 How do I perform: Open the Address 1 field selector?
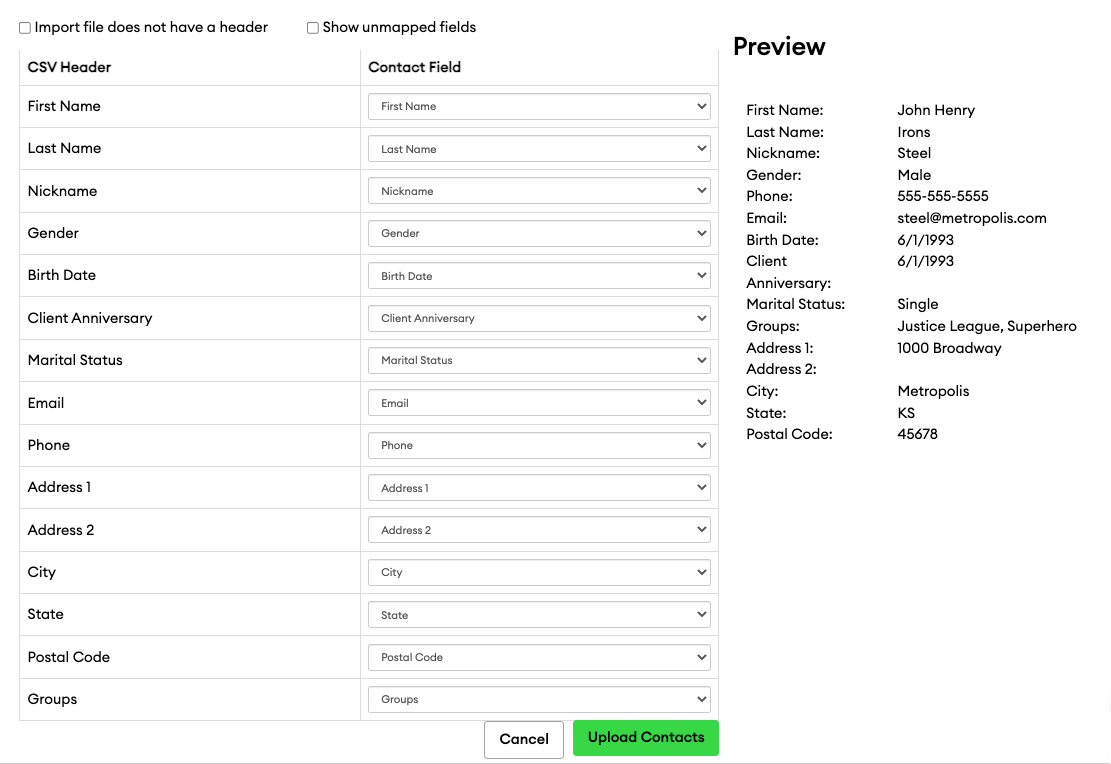coord(539,487)
